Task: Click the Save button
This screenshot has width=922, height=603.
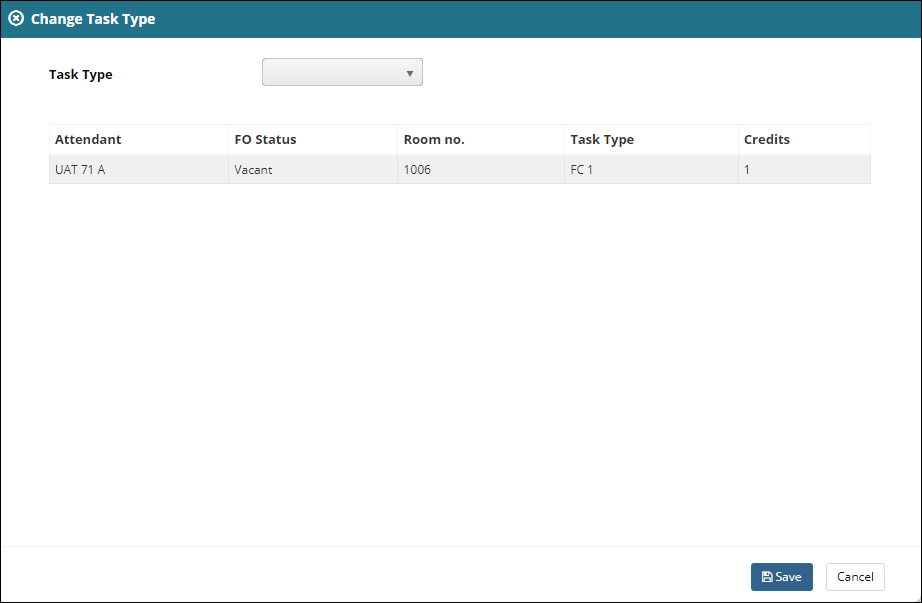Action: [x=782, y=577]
